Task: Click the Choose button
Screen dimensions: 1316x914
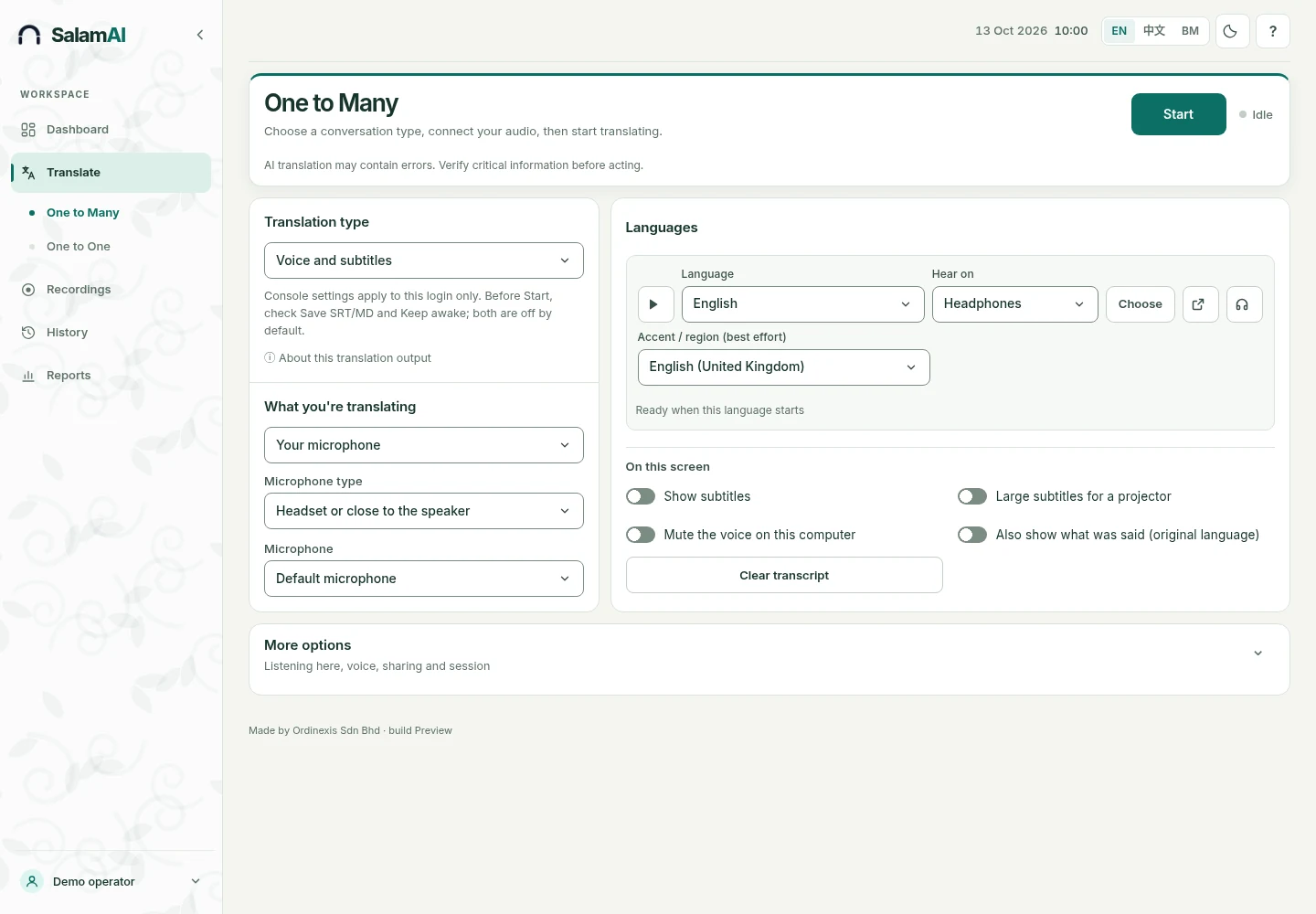Action: pyautogui.click(x=1140, y=304)
